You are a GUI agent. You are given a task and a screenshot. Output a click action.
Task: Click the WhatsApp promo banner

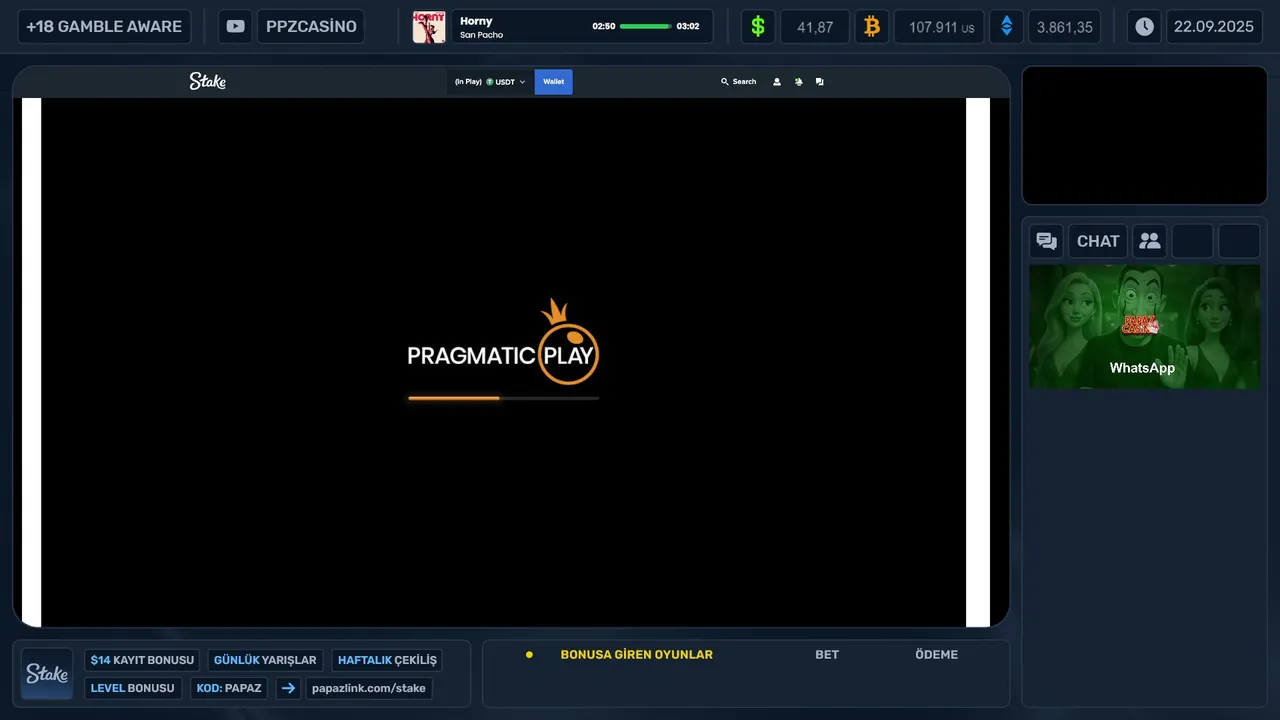(1144, 326)
